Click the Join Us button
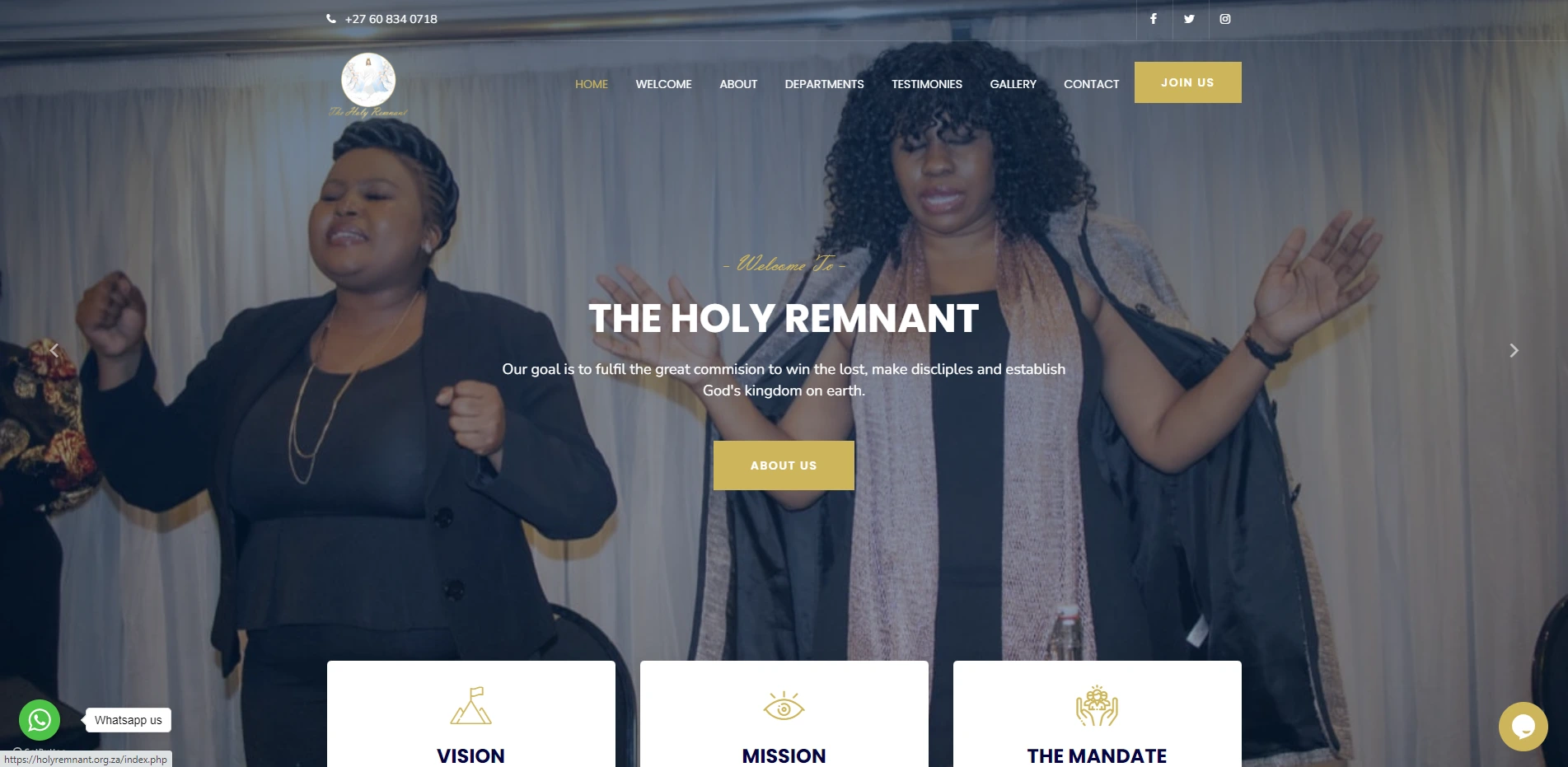The height and width of the screenshot is (767, 1568). [1187, 82]
